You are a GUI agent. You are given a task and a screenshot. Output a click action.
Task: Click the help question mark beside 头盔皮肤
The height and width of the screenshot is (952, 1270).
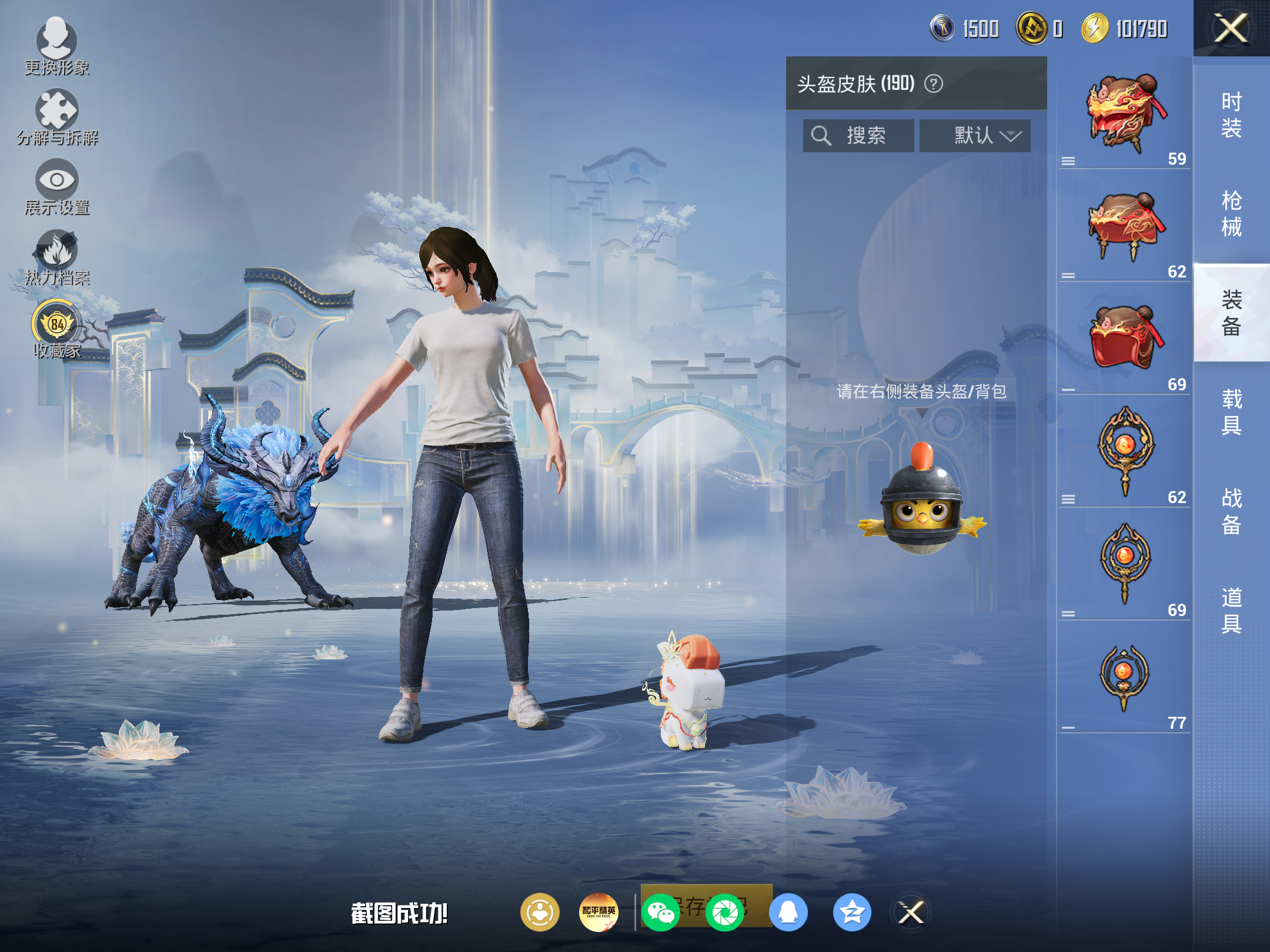click(933, 84)
